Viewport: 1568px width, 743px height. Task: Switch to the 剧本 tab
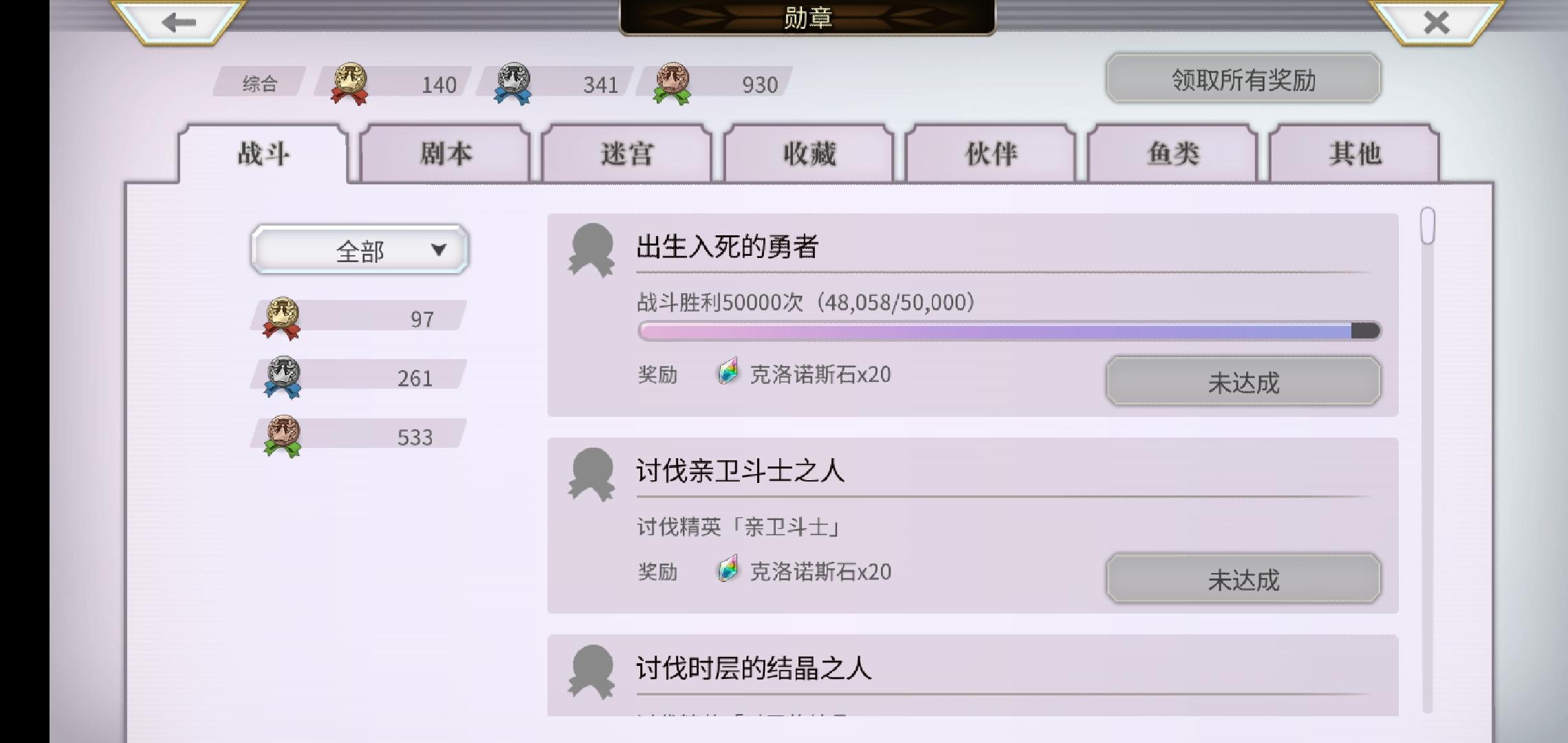click(446, 153)
